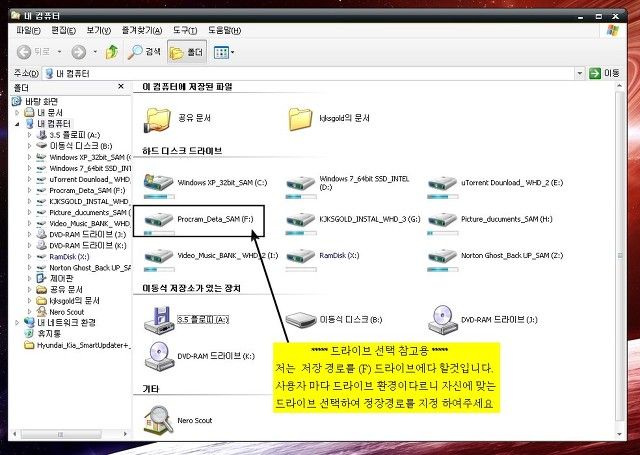Select Hyundai_Kia_SmartUpdater+ folder in tree
Viewport: 640px width, 455px height.
[83, 345]
